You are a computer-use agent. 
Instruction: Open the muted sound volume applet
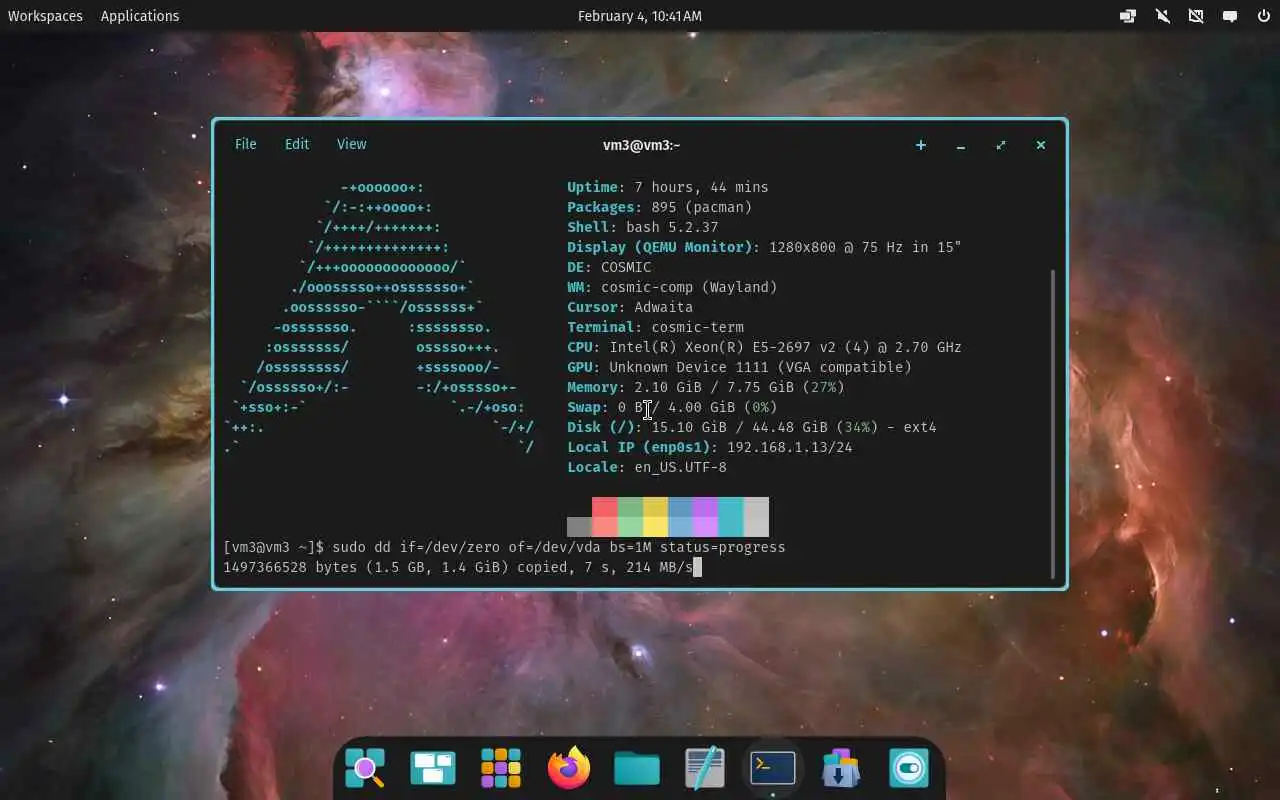click(x=1162, y=16)
